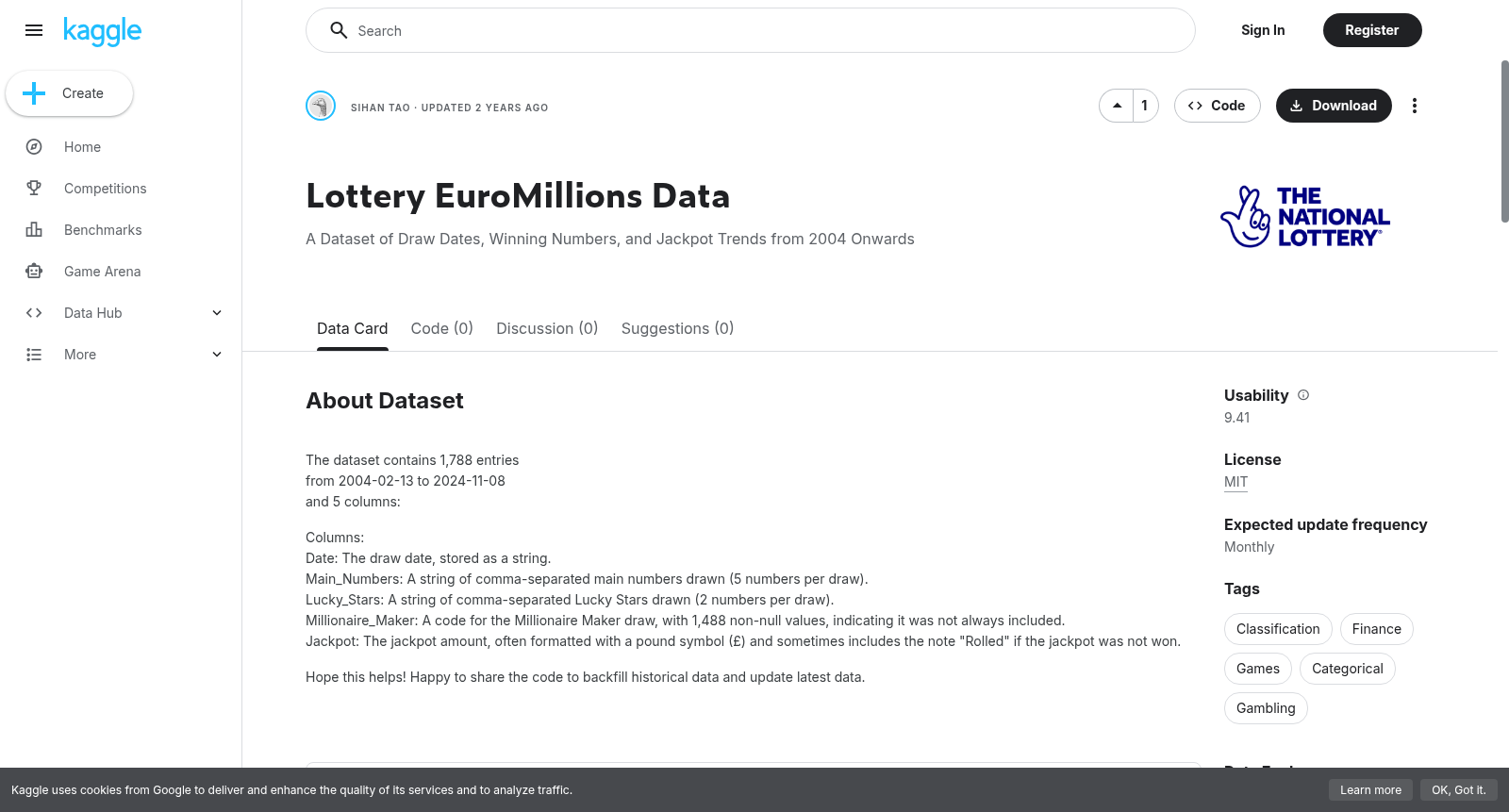Open the Create dropdown button
Viewport: 1509px width, 812px height.
[x=70, y=93]
